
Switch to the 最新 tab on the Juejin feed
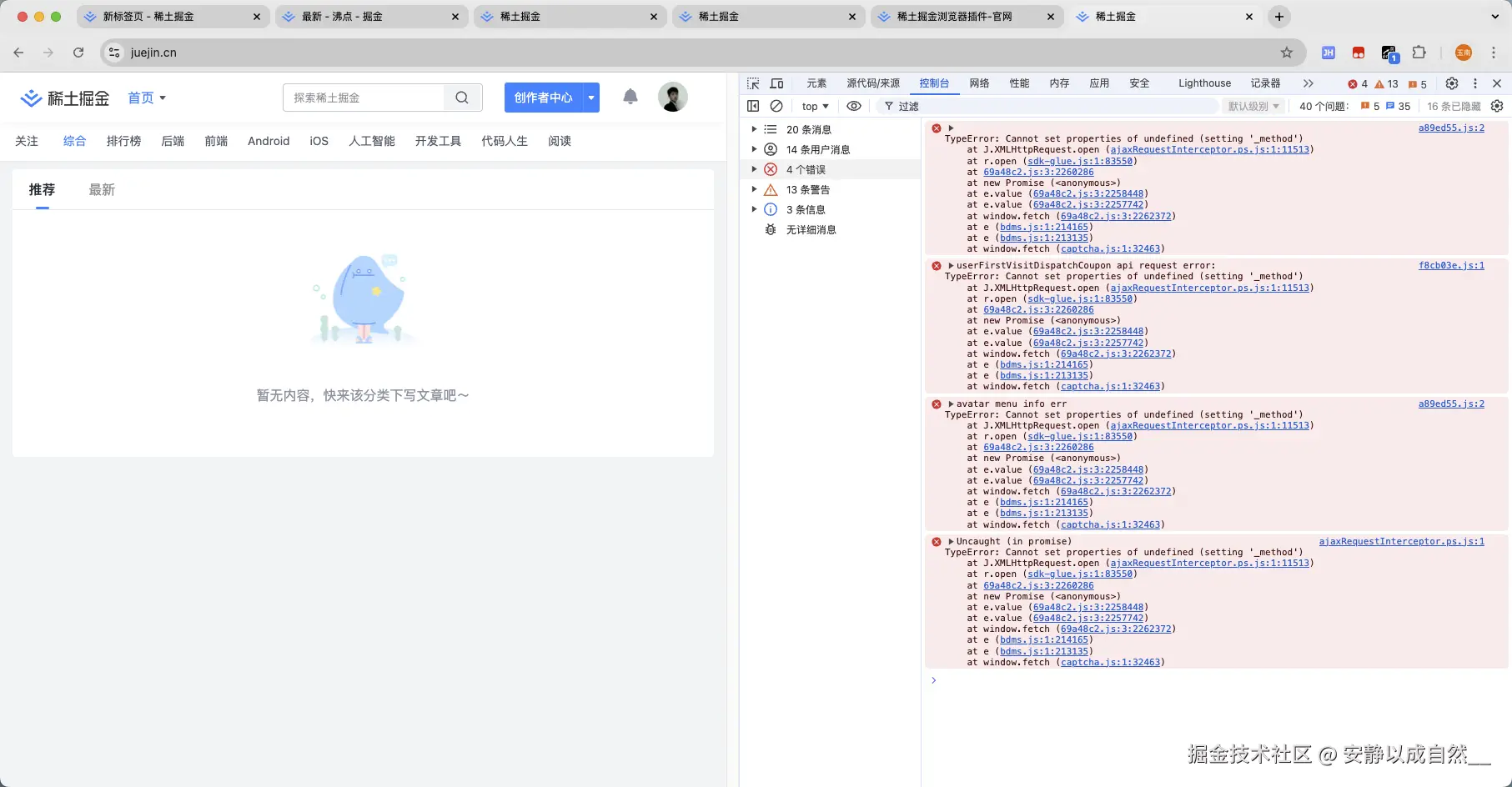(x=101, y=189)
